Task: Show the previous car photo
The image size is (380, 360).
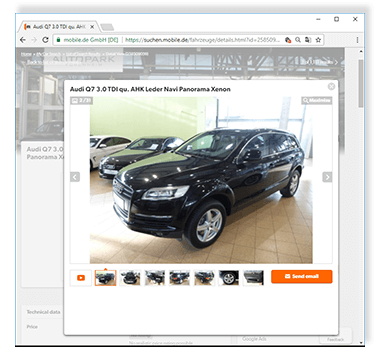Action: [x=75, y=177]
